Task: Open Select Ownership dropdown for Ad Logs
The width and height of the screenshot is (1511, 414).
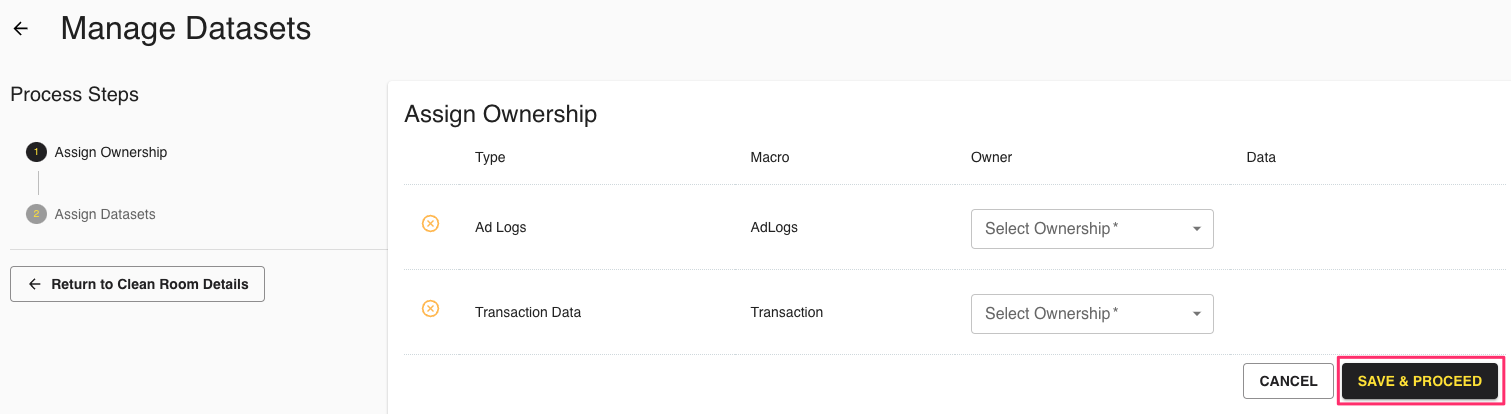Action: pos(1092,229)
